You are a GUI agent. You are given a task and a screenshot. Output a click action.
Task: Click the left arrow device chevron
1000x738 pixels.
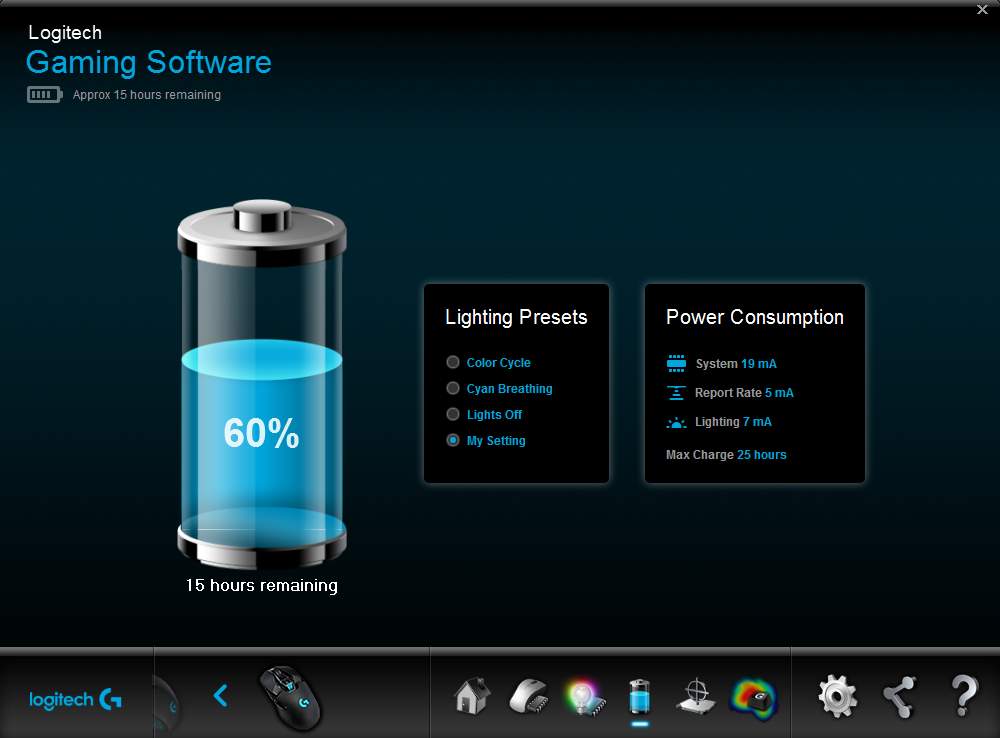click(221, 695)
